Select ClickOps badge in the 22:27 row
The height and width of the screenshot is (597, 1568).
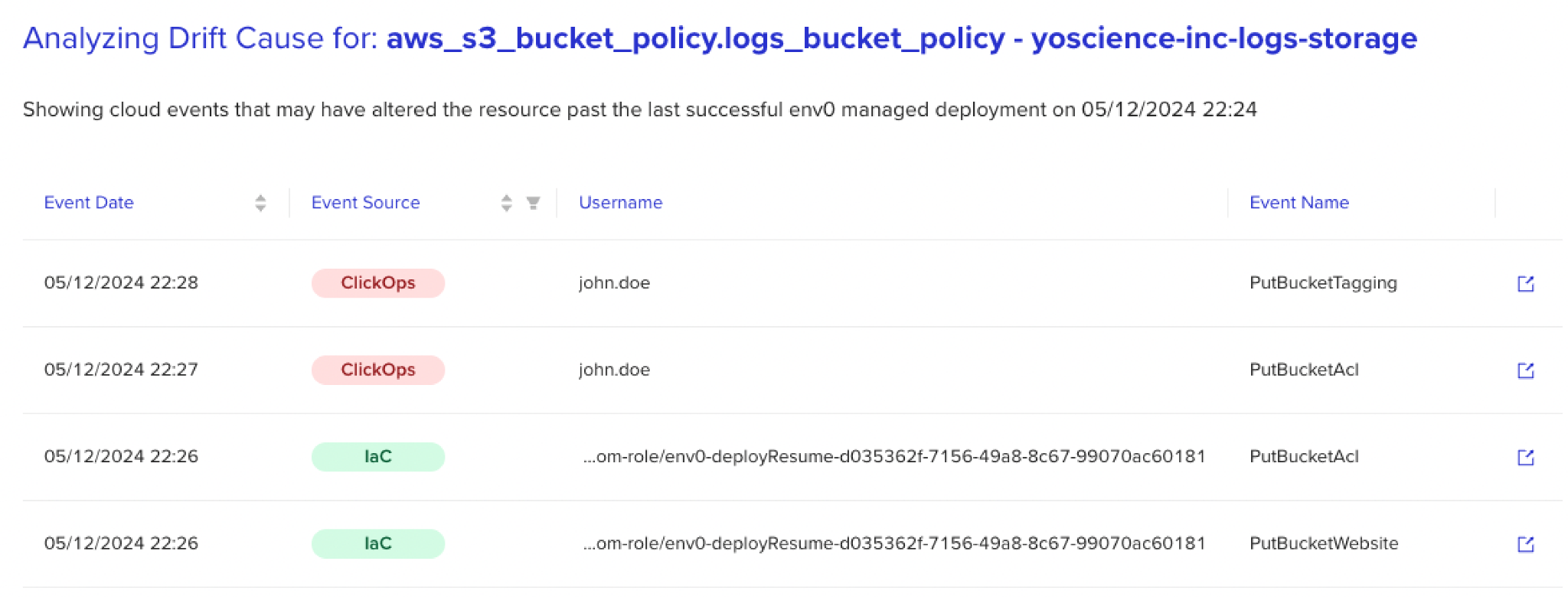tap(377, 370)
